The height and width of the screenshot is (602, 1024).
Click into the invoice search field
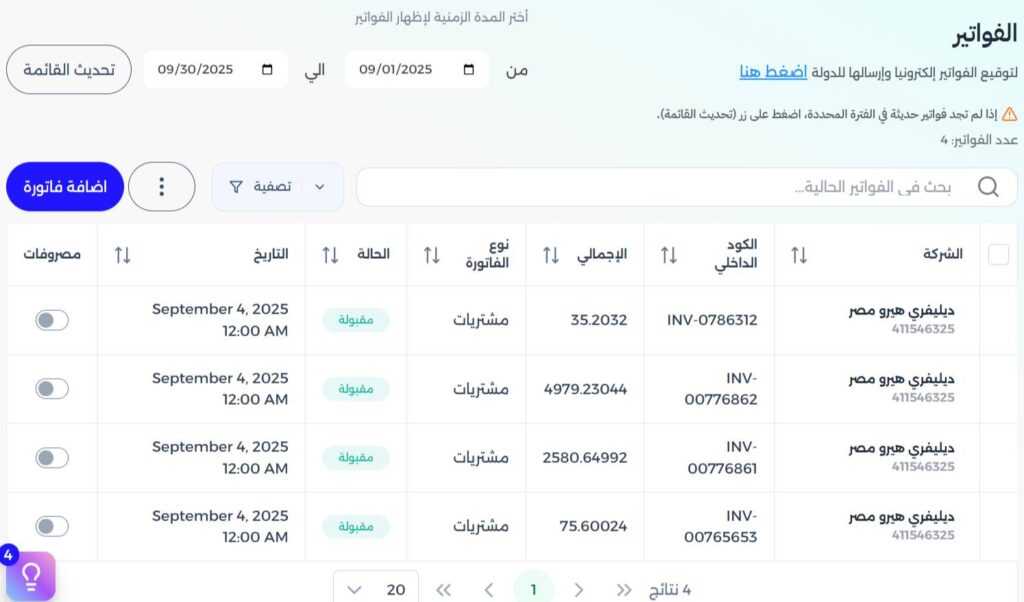660,187
